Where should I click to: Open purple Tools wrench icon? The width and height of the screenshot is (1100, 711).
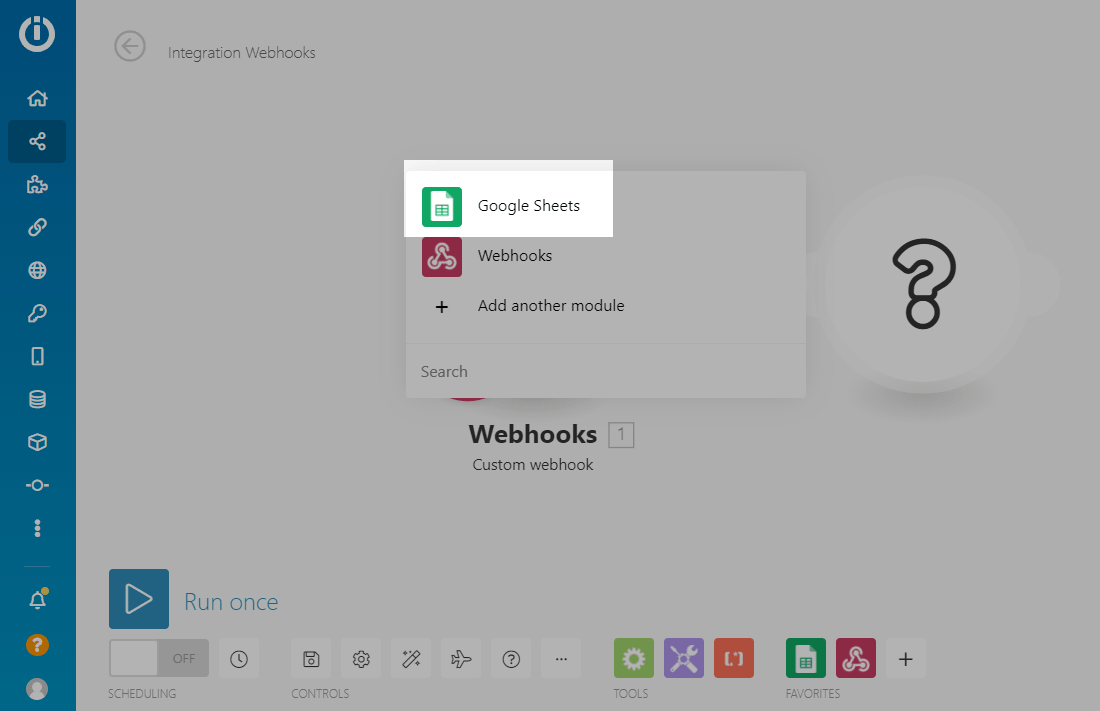pyautogui.click(x=684, y=658)
